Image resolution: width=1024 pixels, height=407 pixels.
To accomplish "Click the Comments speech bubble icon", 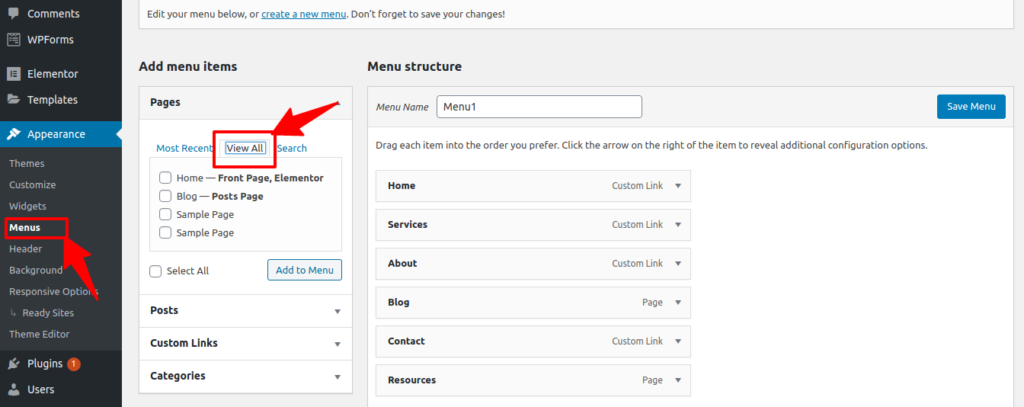I will point(13,13).
